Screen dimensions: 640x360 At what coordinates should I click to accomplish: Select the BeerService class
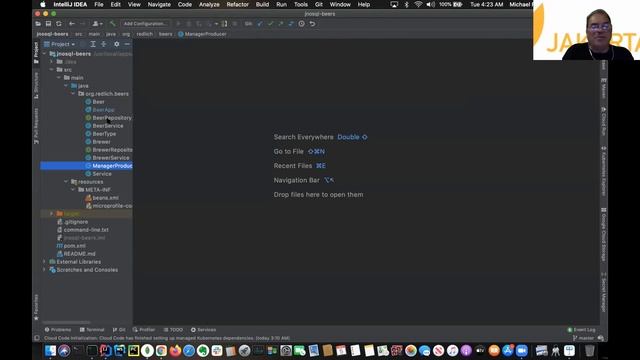[x=108, y=126]
